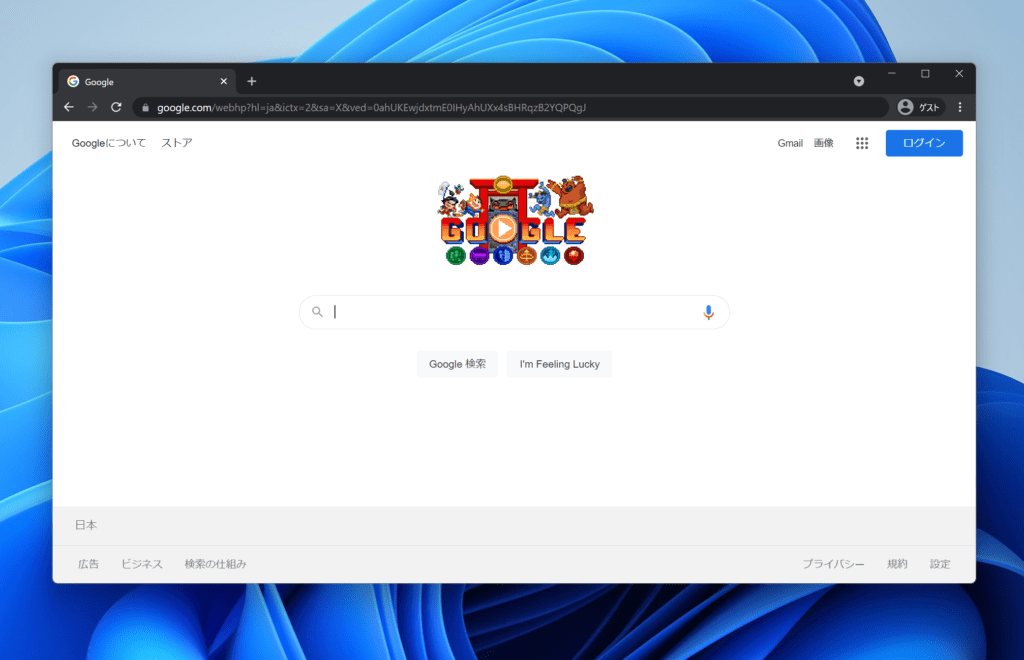Viewport: 1024px width, 660px height.
Task: Reload the page with refresh icon
Action: (116, 107)
